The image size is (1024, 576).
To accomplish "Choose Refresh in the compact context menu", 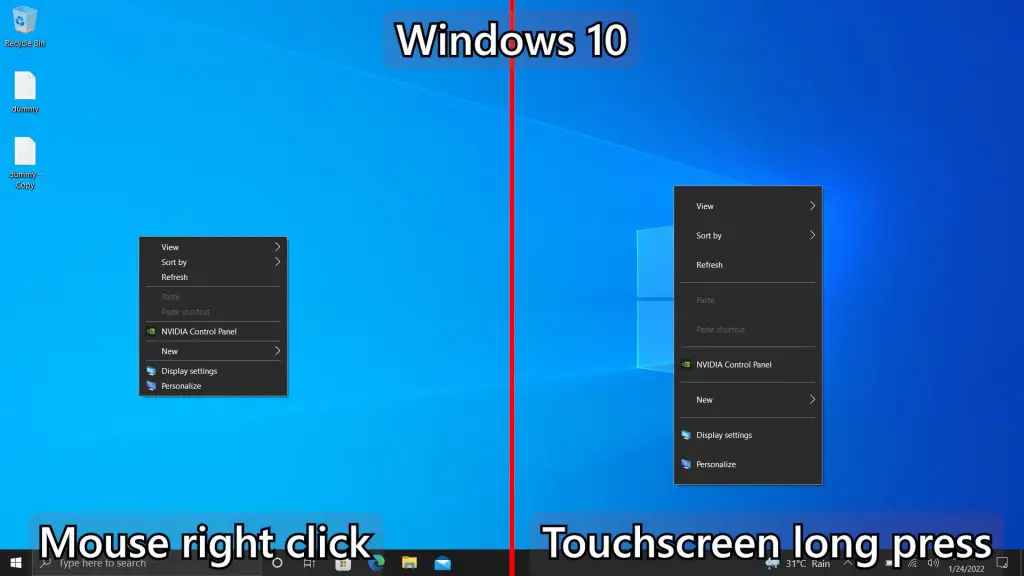I will pos(174,278).
